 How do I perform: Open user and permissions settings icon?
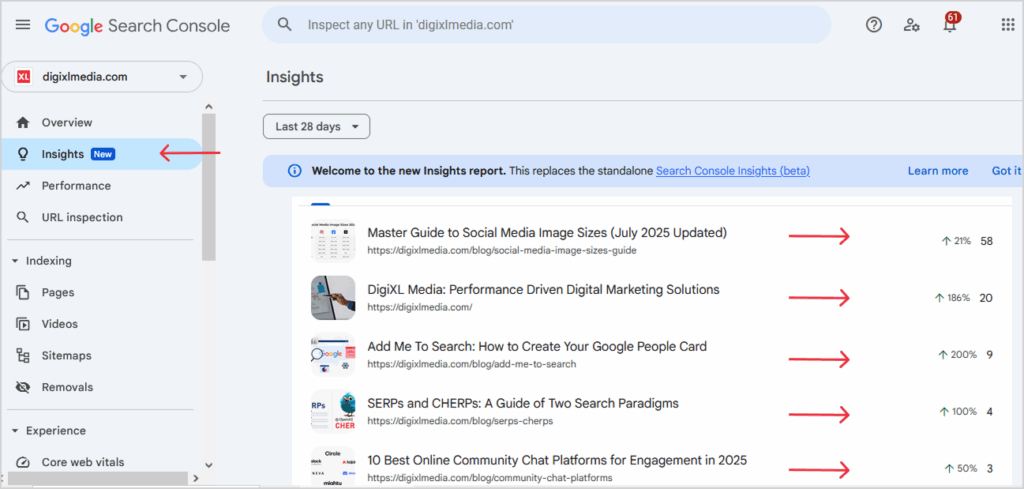(912, 25)
